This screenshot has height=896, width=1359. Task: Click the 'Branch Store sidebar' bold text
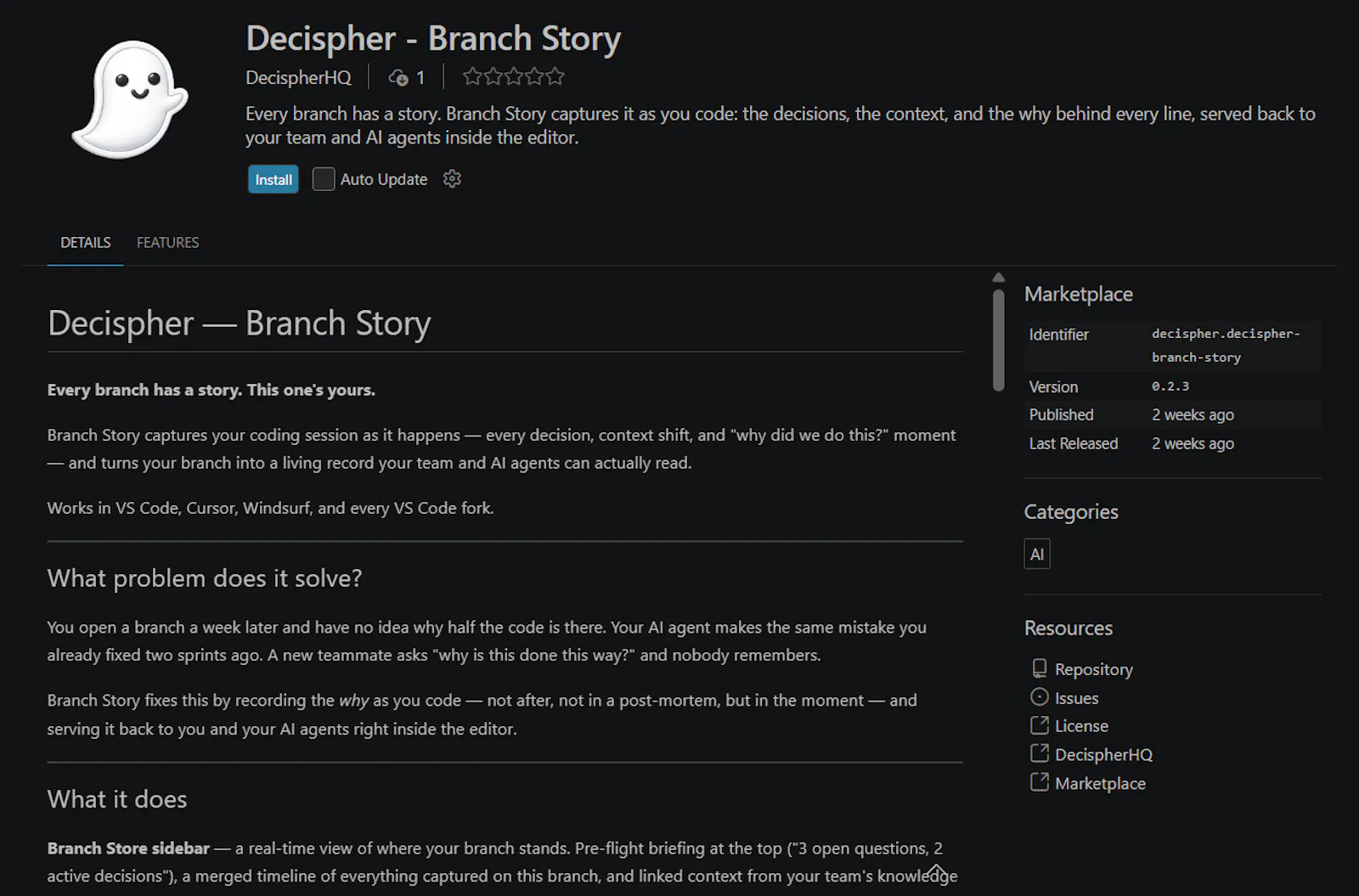point(128,848)
